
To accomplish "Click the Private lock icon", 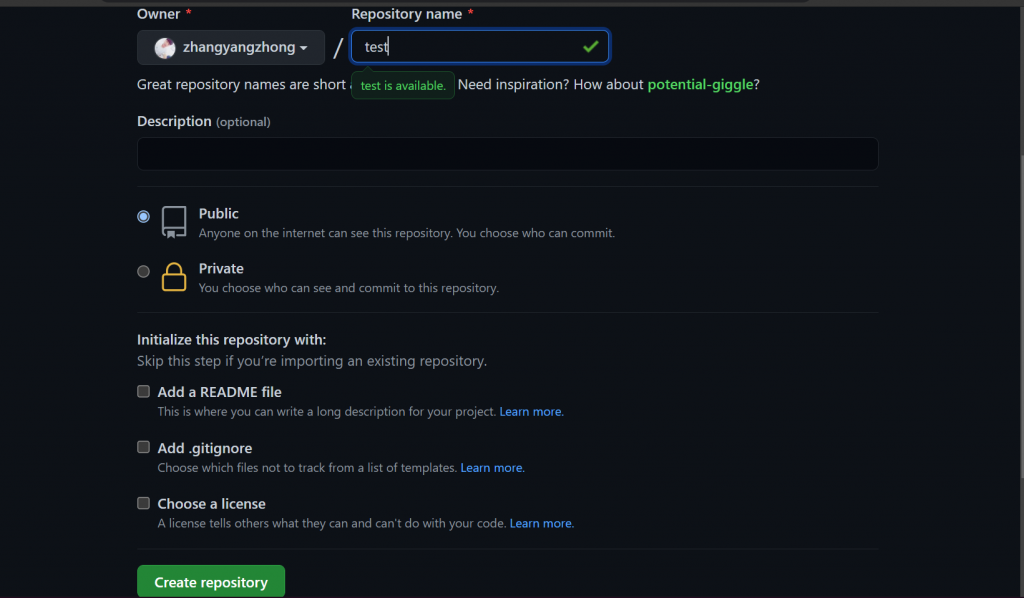I will tap(174, 277).
